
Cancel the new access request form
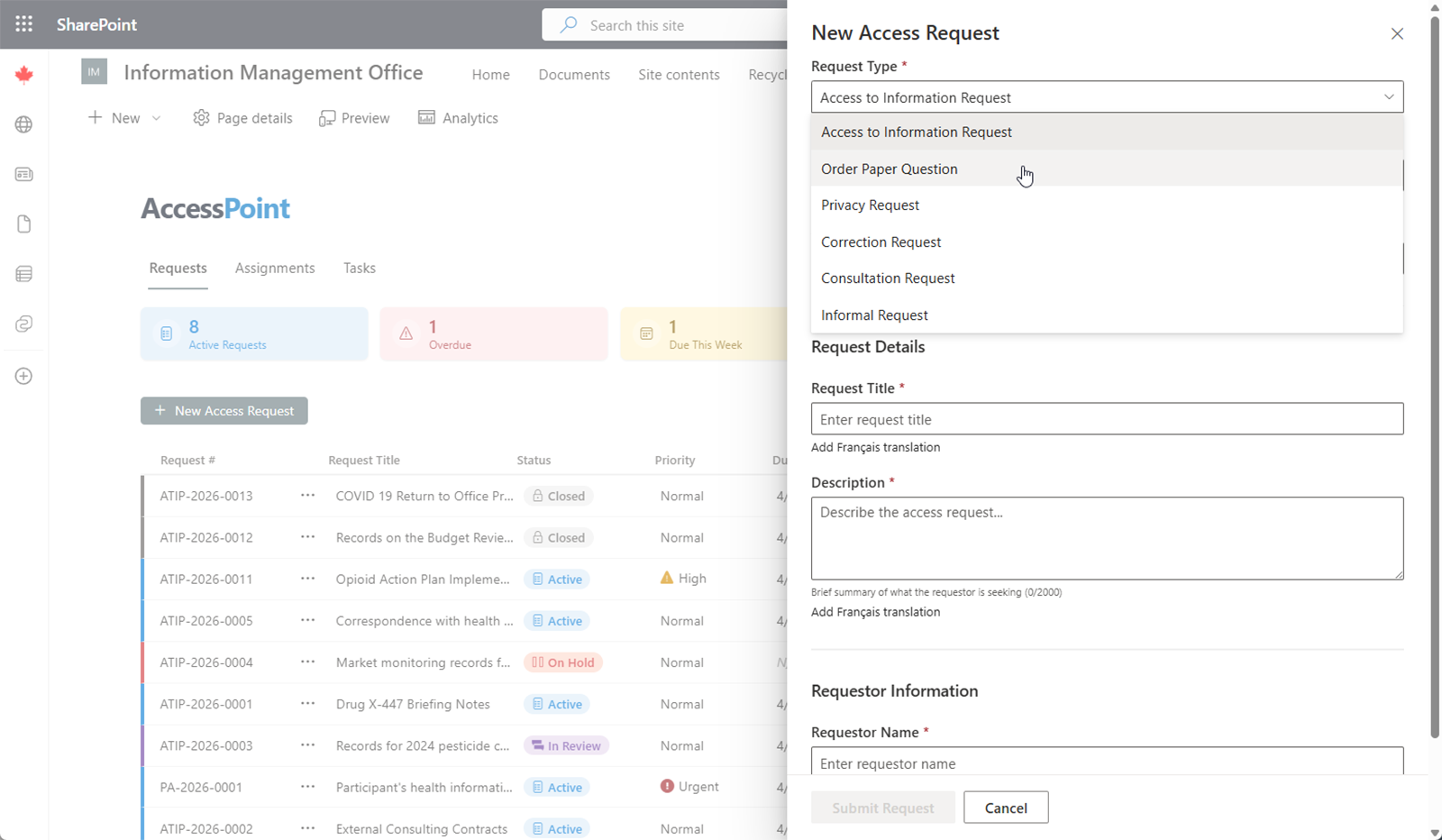coord(1005,807)
